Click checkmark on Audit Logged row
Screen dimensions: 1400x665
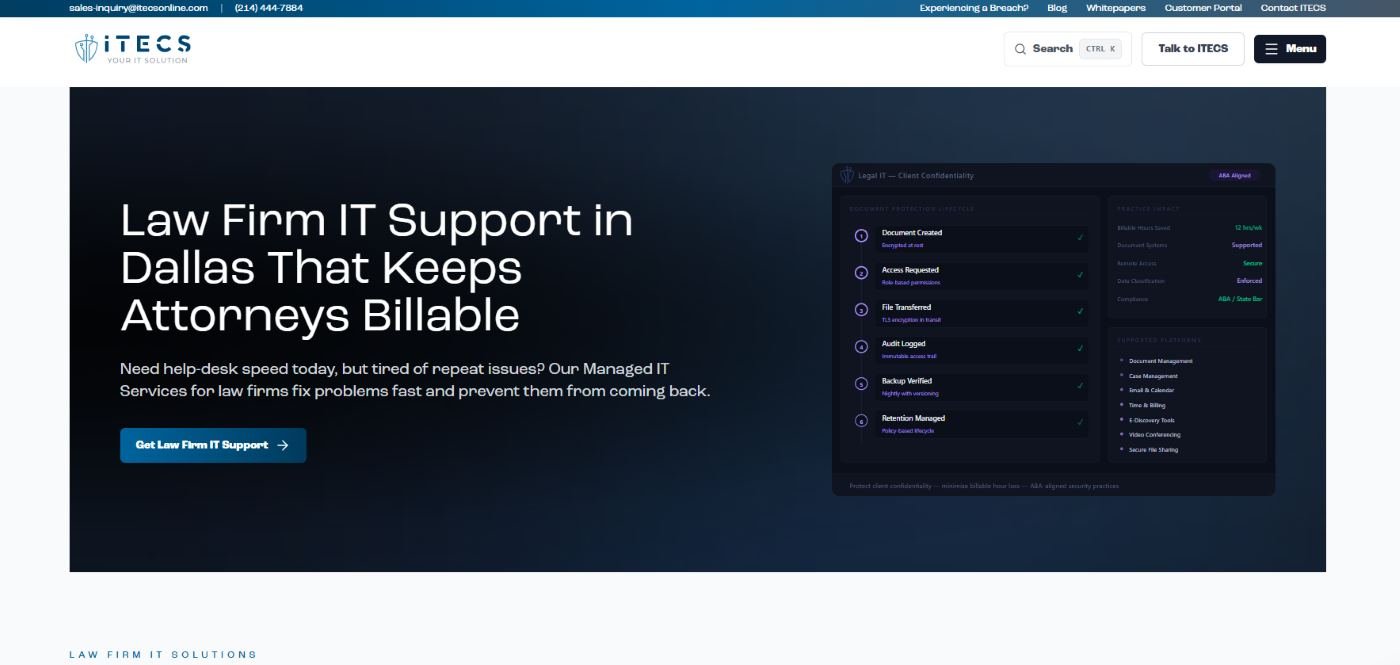coord(1080,348)
